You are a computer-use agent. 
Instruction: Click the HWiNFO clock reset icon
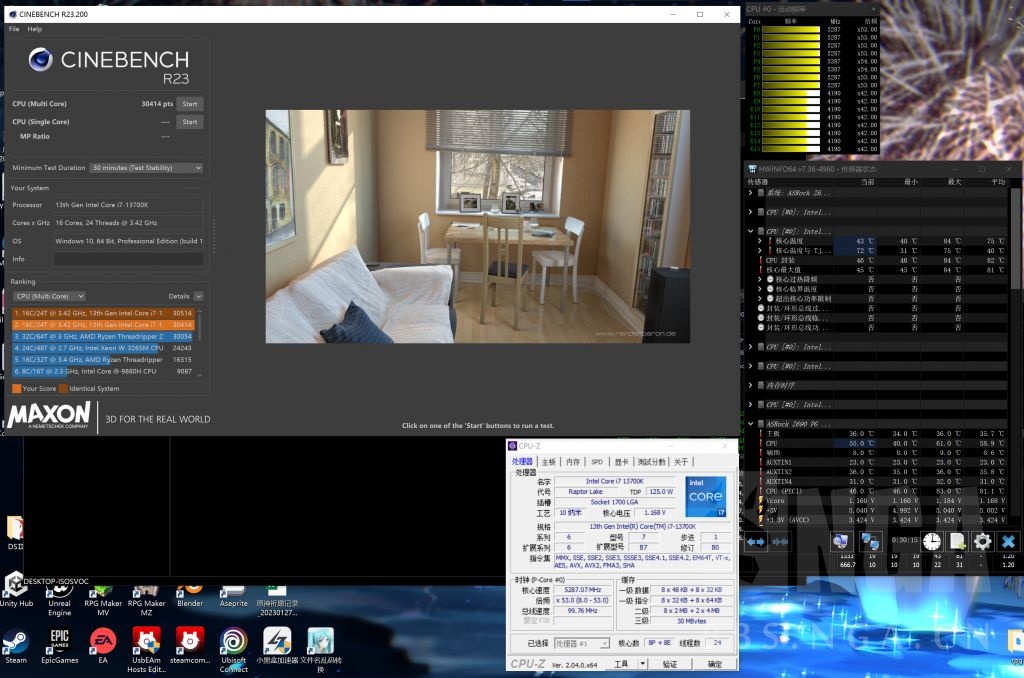[x=931, y=541]
